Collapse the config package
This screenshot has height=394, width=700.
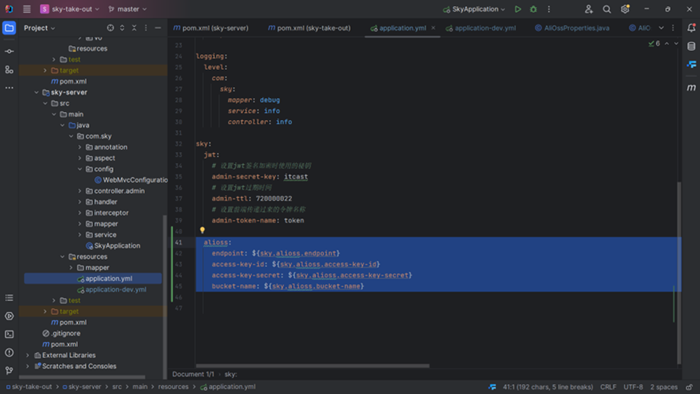click(x=80, y=169)
